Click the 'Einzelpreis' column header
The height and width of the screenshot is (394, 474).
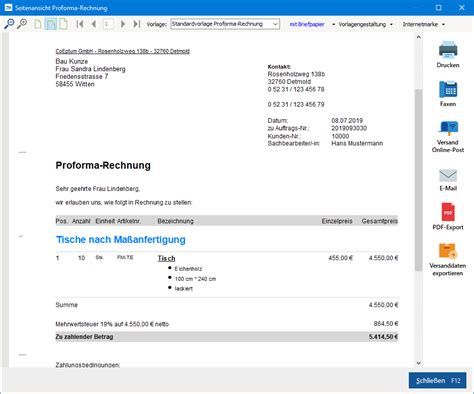337,221
